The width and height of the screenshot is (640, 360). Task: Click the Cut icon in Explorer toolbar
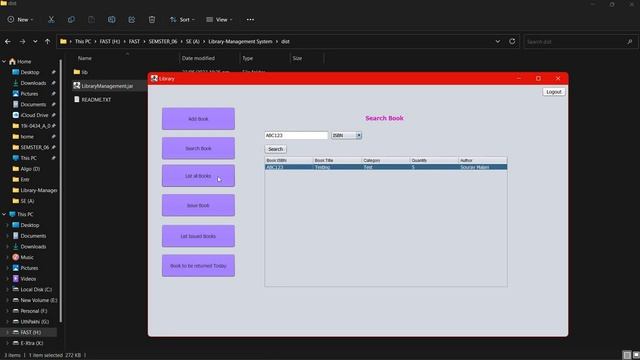pos(51,19)
